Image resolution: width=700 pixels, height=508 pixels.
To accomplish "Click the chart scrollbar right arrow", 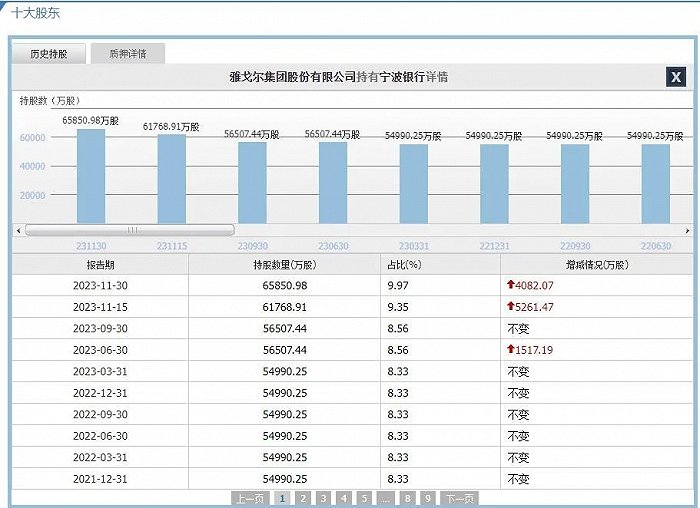I will 687,230.
